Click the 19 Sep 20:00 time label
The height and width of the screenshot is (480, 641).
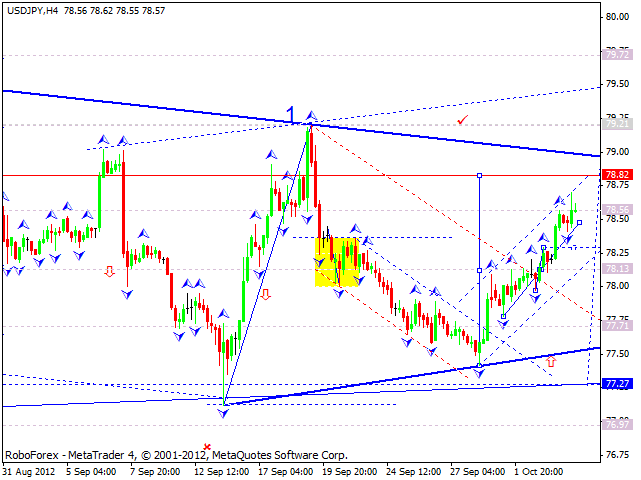tap(350, 471)
